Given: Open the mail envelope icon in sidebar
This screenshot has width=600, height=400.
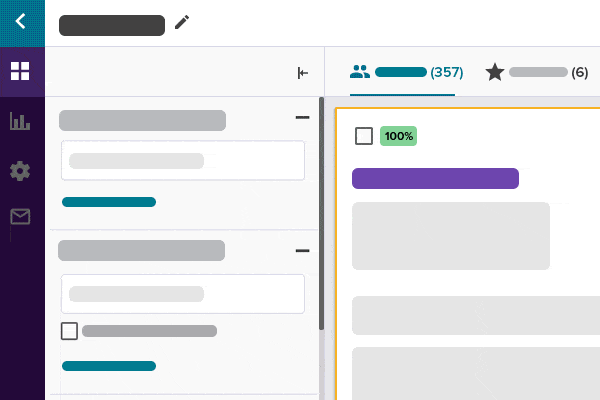Looking at the screenshot, I should [x=21, y=217].
